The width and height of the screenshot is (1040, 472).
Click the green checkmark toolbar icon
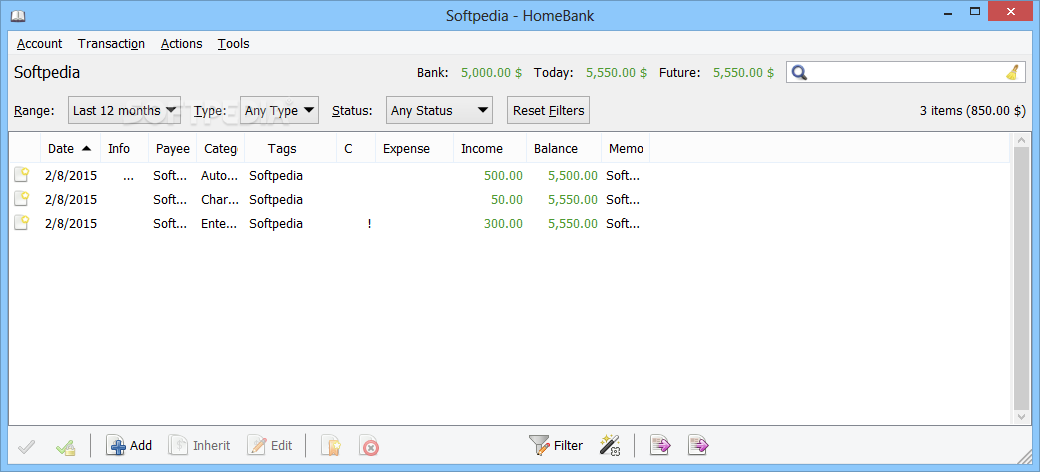[65, 447]
